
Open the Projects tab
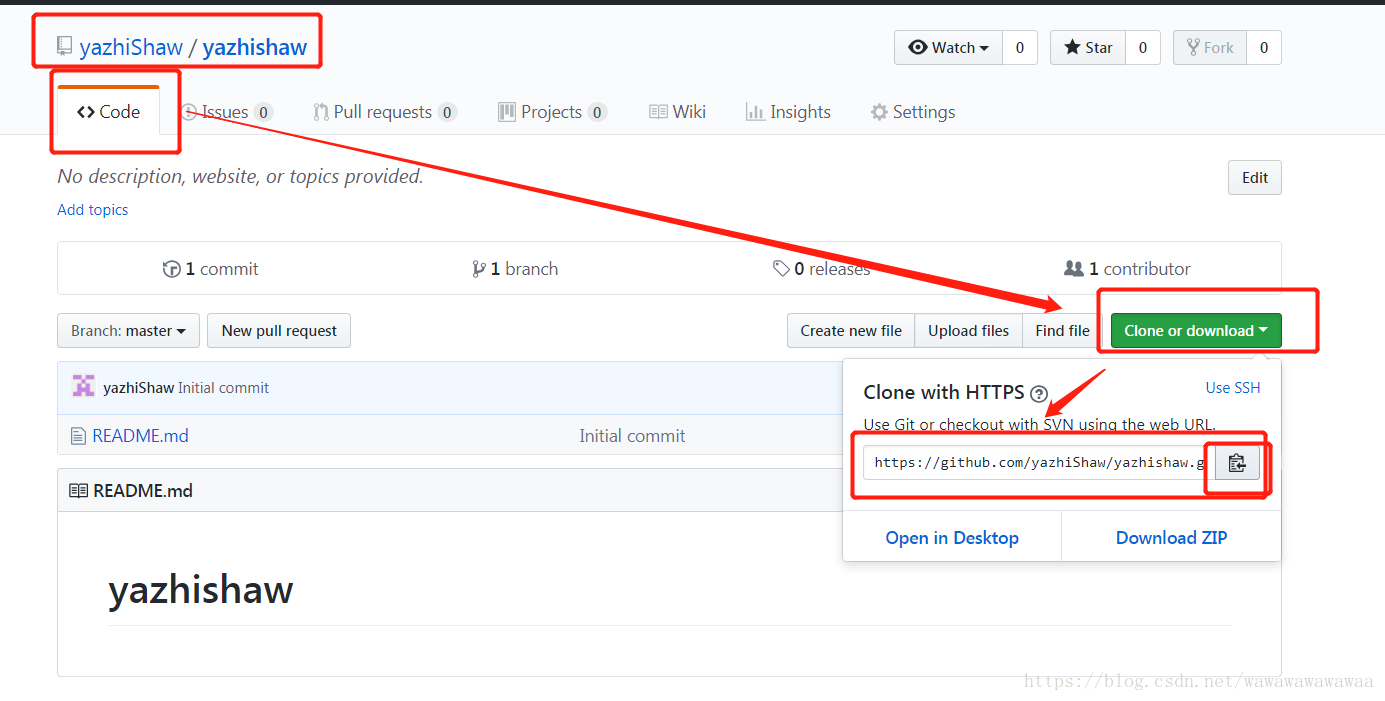[552, 112]
